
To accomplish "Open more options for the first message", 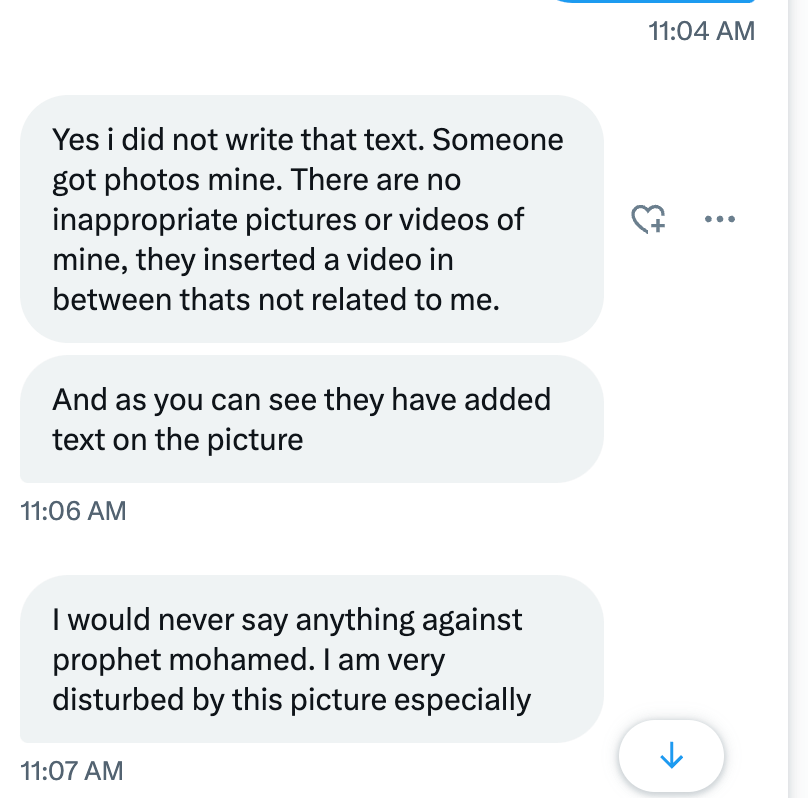I will 719,219.
